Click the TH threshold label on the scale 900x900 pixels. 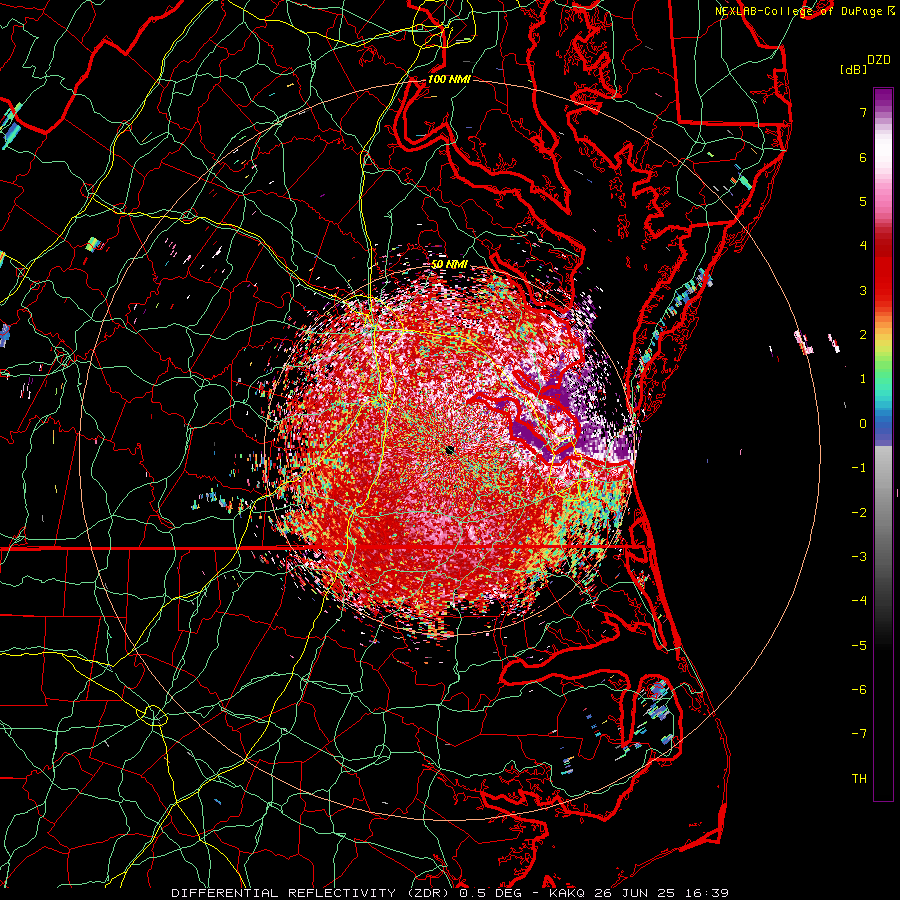pyautogui.click(x=859, y=779)
